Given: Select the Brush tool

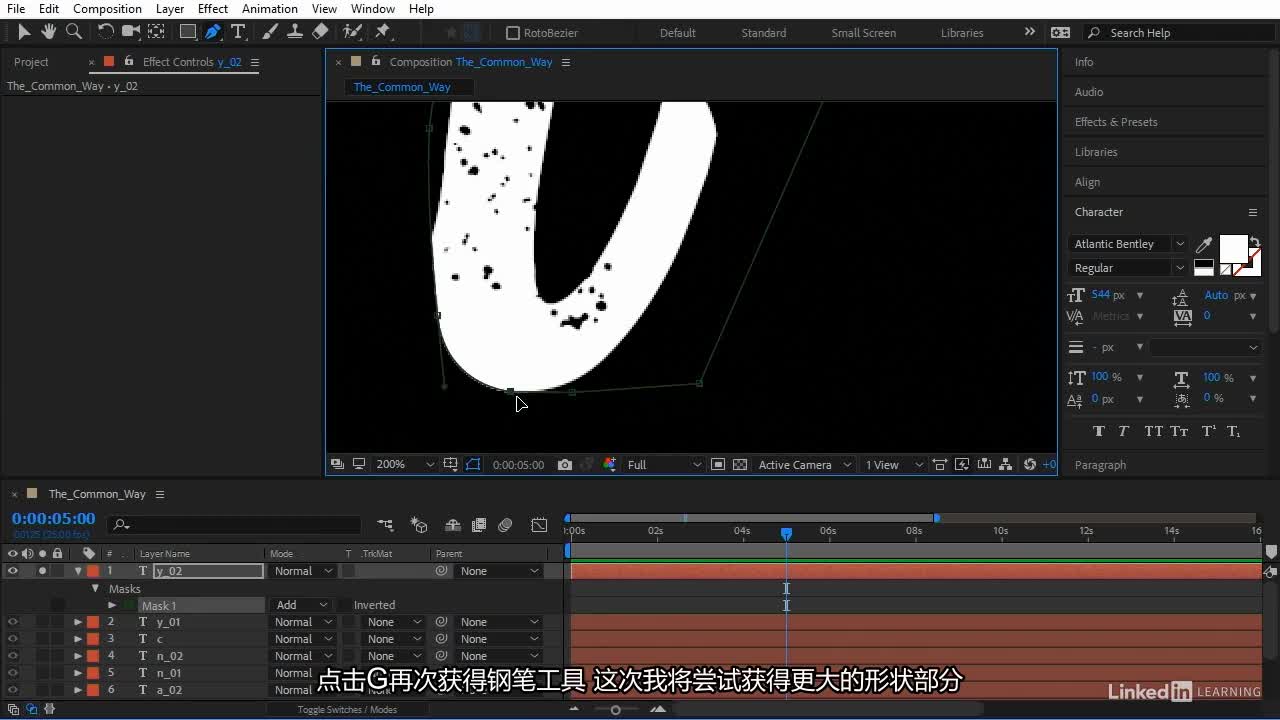Looking at the screenshot, I should tap(270, 32).
